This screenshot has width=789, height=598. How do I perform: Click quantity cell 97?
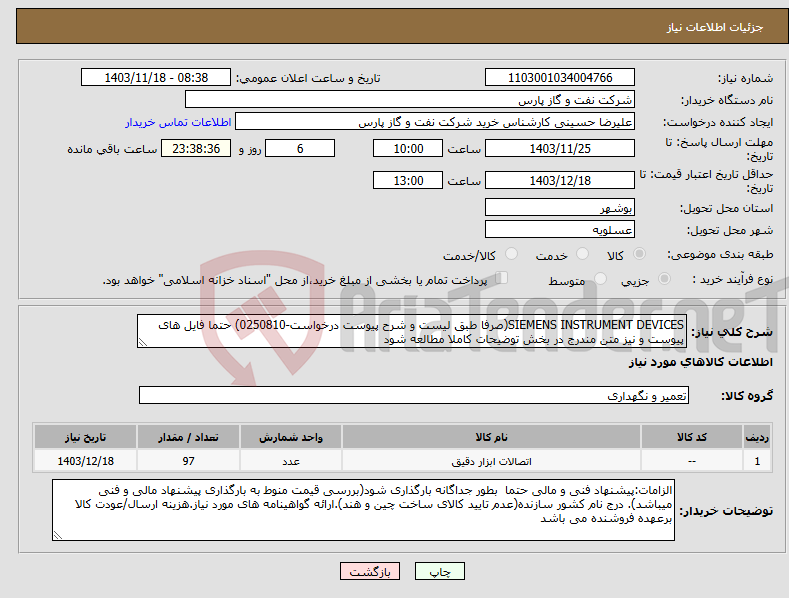(x=188, y=461)
